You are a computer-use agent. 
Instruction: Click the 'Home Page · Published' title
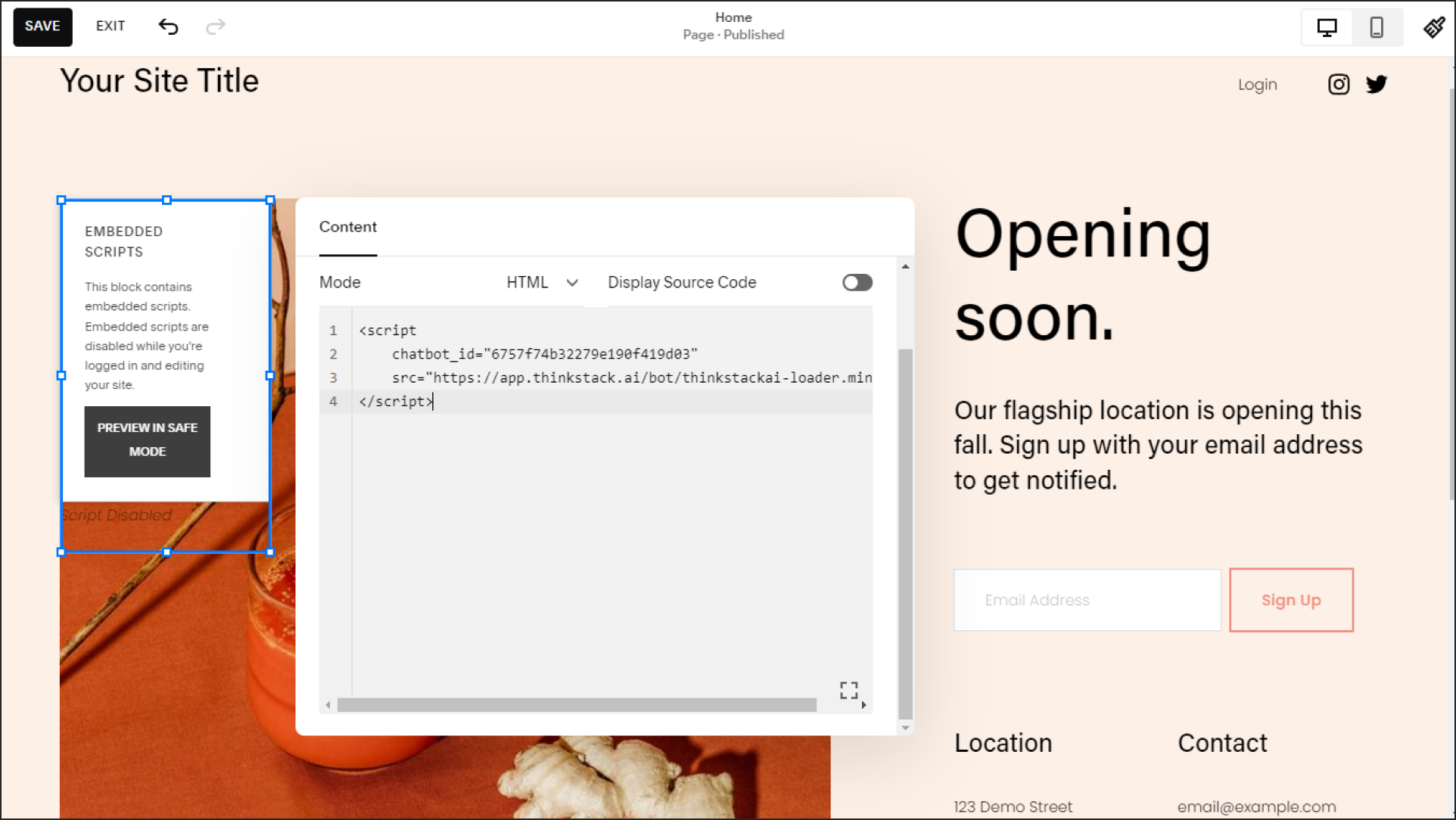(x=733, y=26)
